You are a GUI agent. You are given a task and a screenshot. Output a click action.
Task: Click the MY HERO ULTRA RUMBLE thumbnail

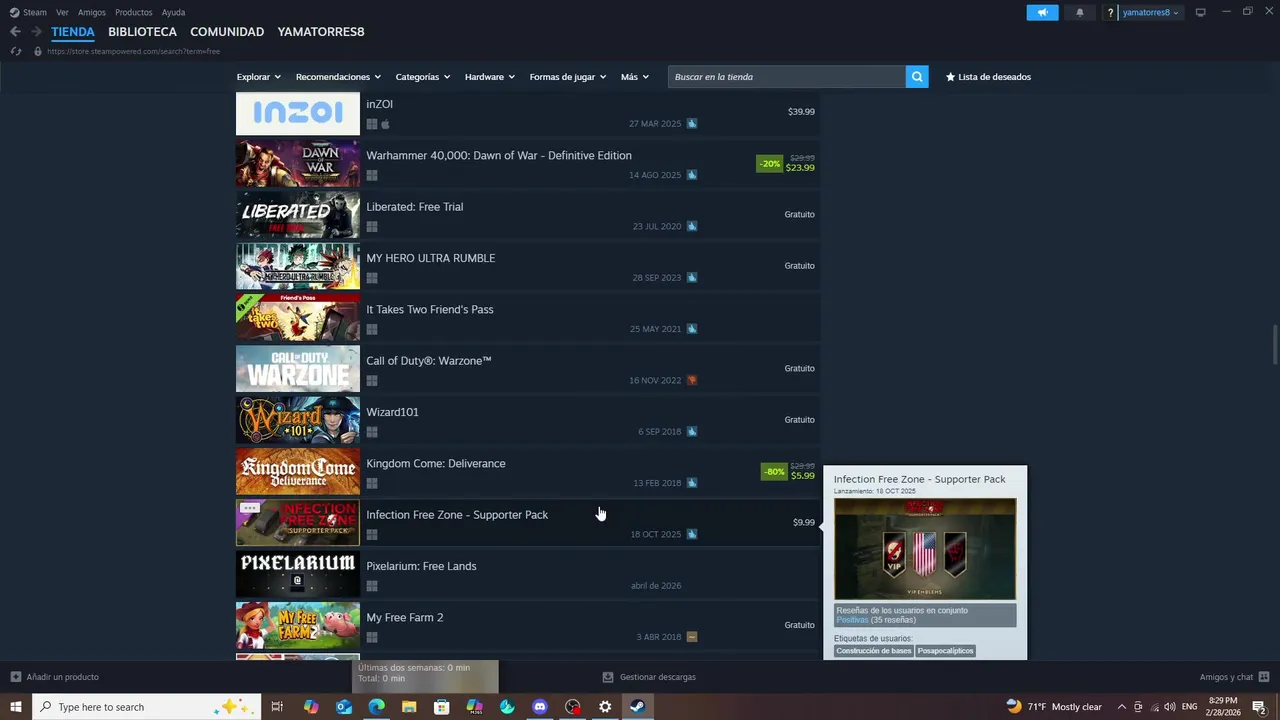pyautogui.click(x=298, y=266)
